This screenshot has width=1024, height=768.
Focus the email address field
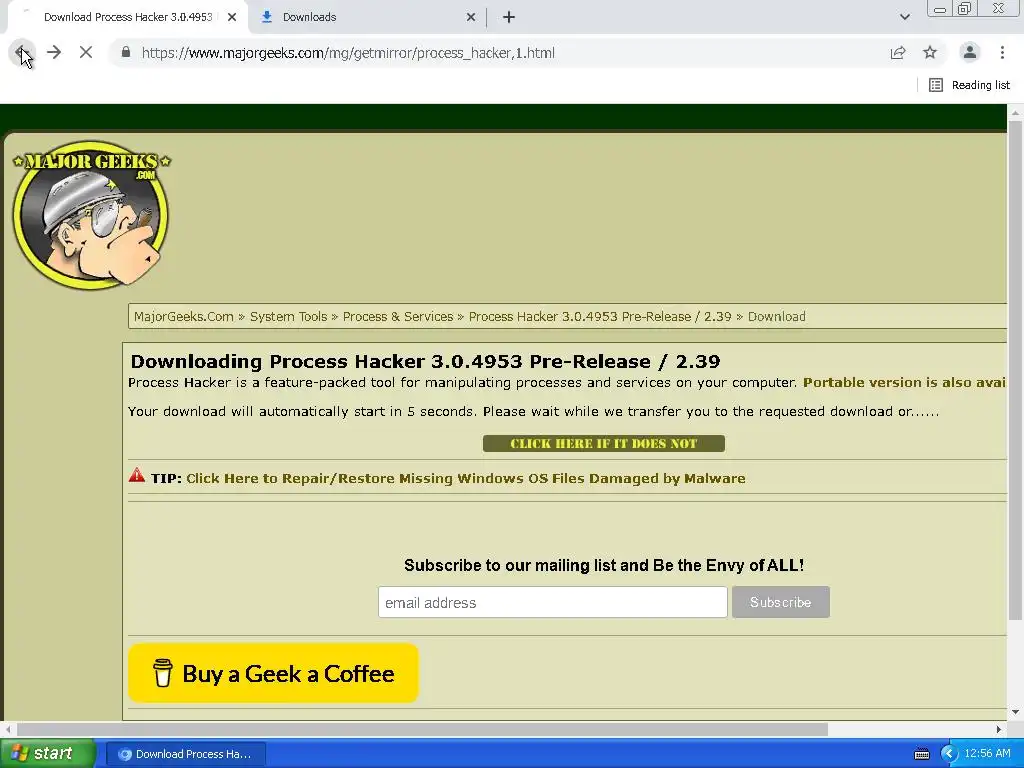tap(552, 602)
